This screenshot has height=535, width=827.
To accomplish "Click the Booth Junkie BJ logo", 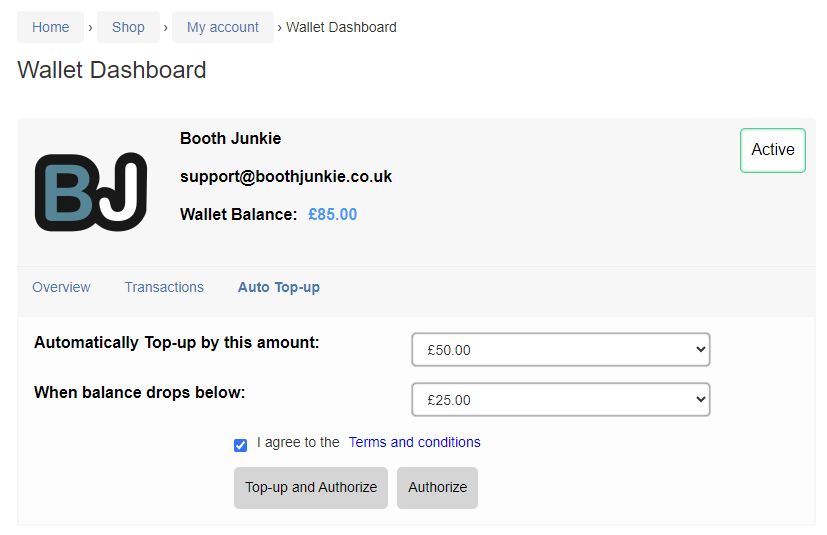I will pyautogui.click(x=91, y=192).
